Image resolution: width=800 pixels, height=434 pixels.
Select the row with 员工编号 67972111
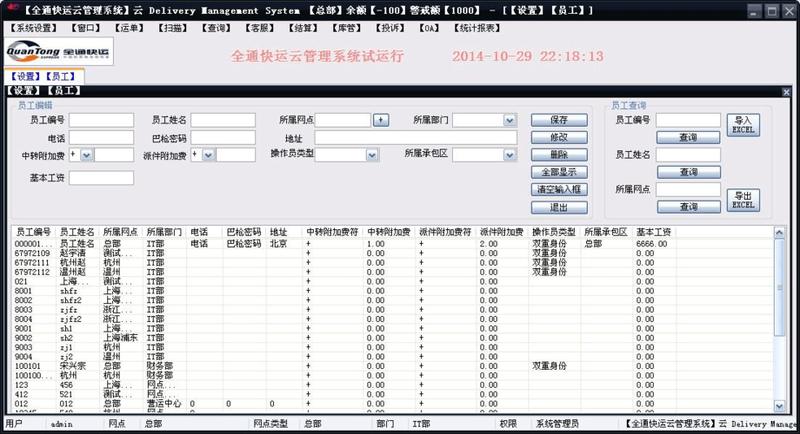[x=393, y=263]
